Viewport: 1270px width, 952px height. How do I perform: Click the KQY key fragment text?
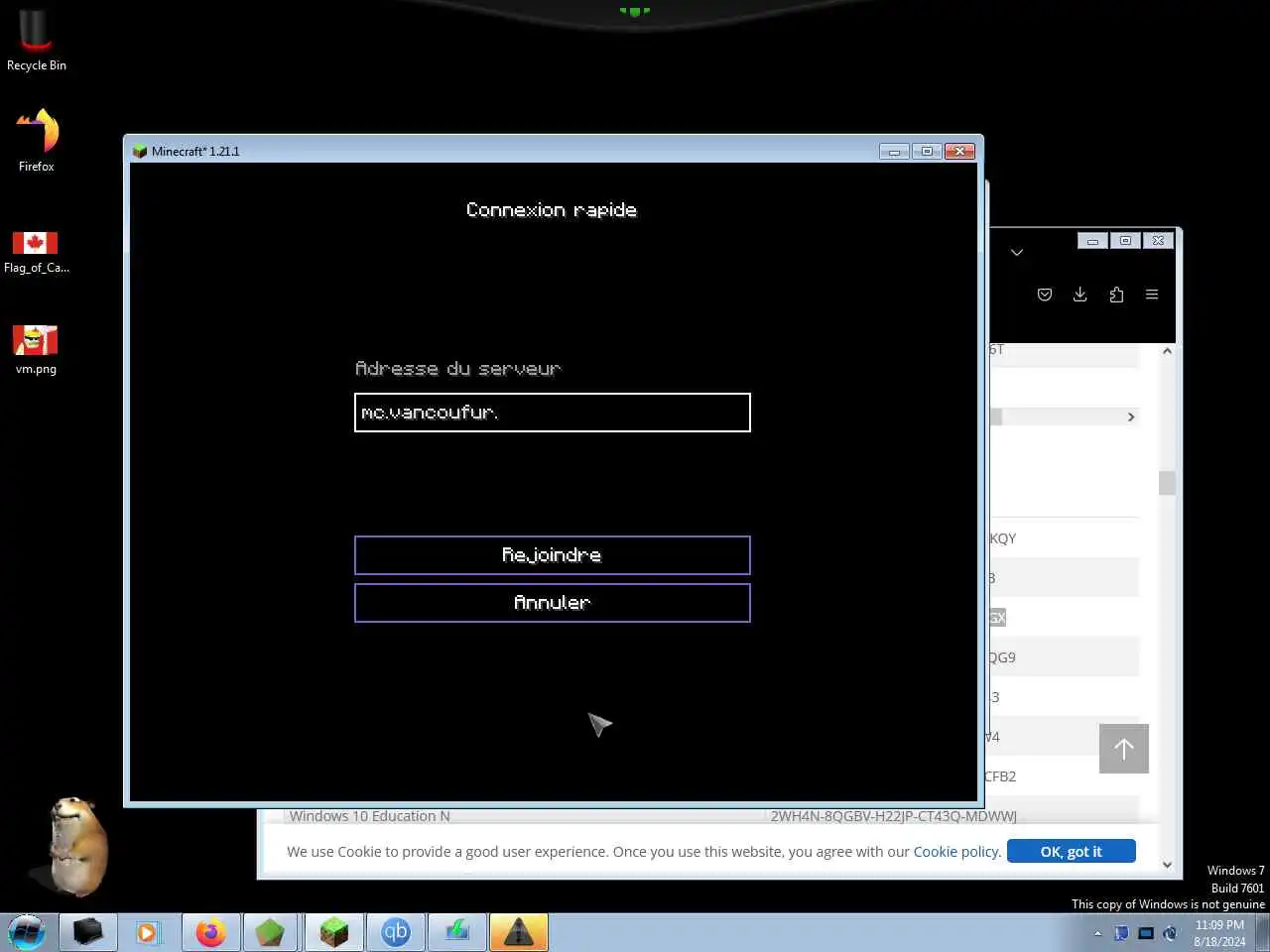[x=1002, y=538]
